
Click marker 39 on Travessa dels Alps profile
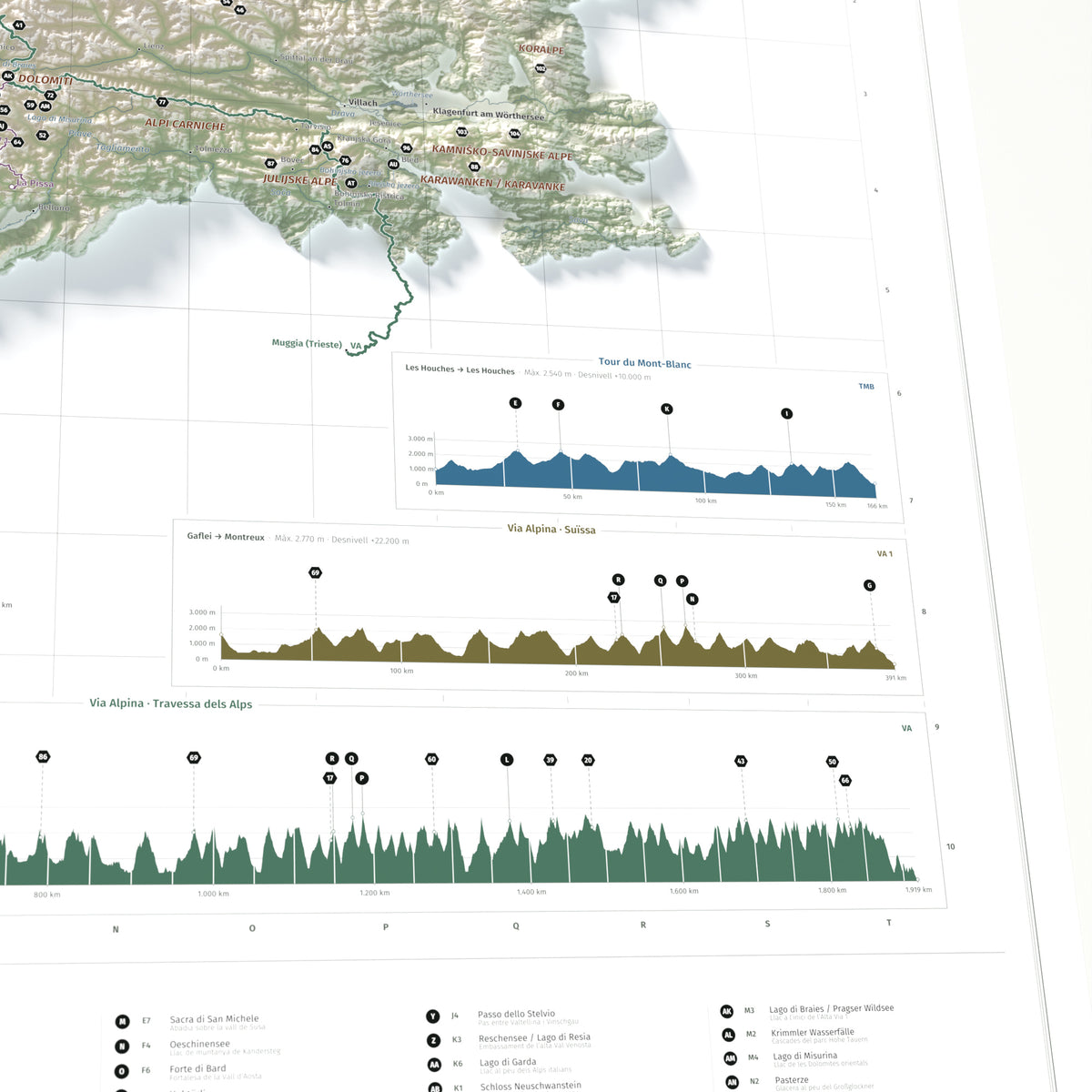550,760
